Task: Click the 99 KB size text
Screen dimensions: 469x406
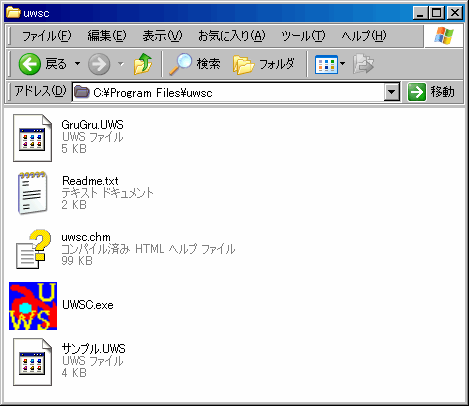Action: point(77,261)
